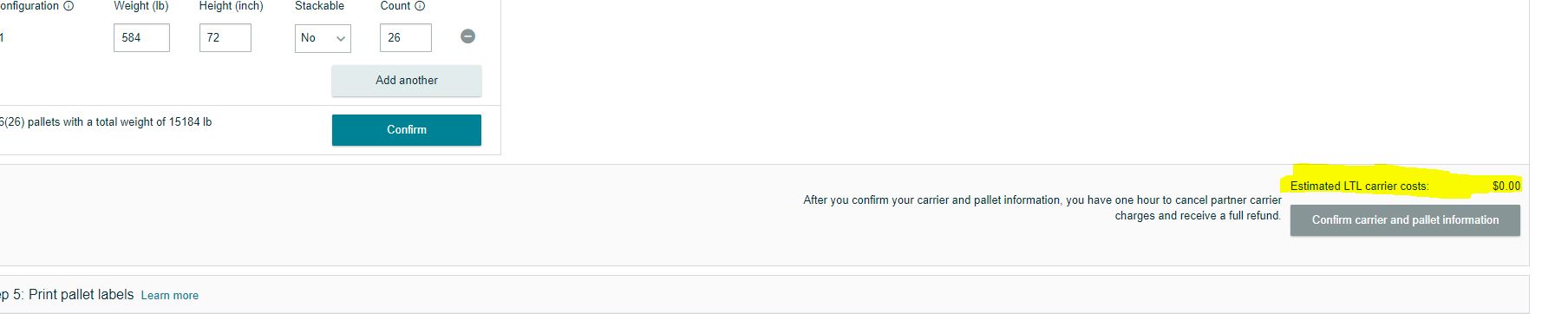Open the Stackable dropdown showing No
This screenshot has width=1568, height=314.
[323, 38]
